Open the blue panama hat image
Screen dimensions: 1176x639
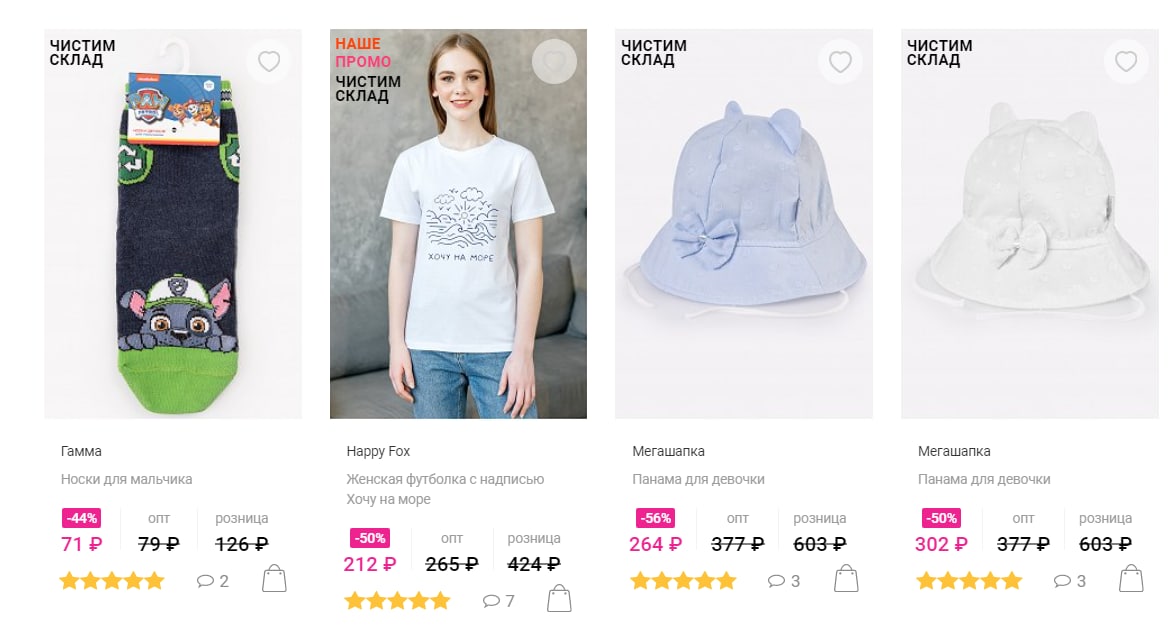tap(744, 224)
